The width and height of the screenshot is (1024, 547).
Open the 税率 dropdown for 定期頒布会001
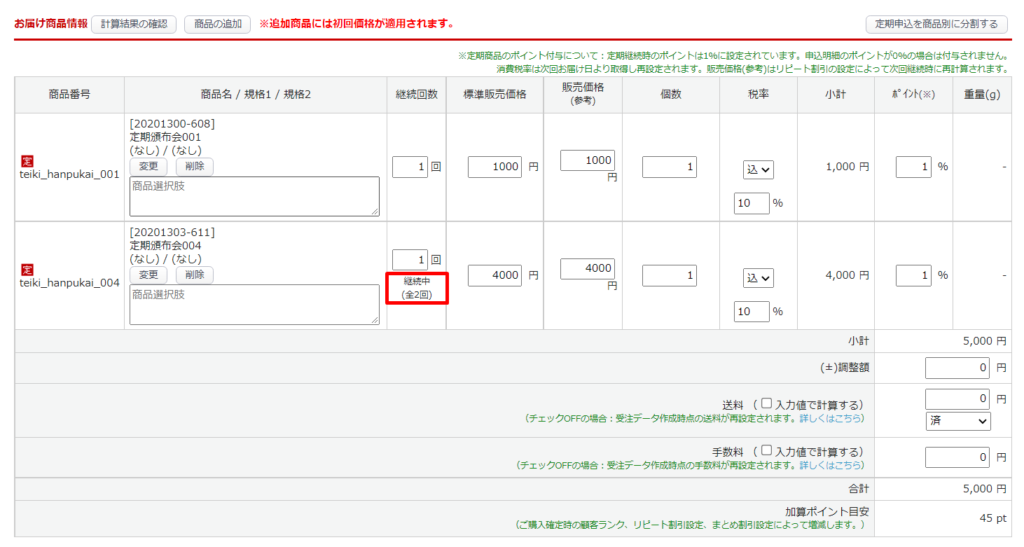point(759,170)
